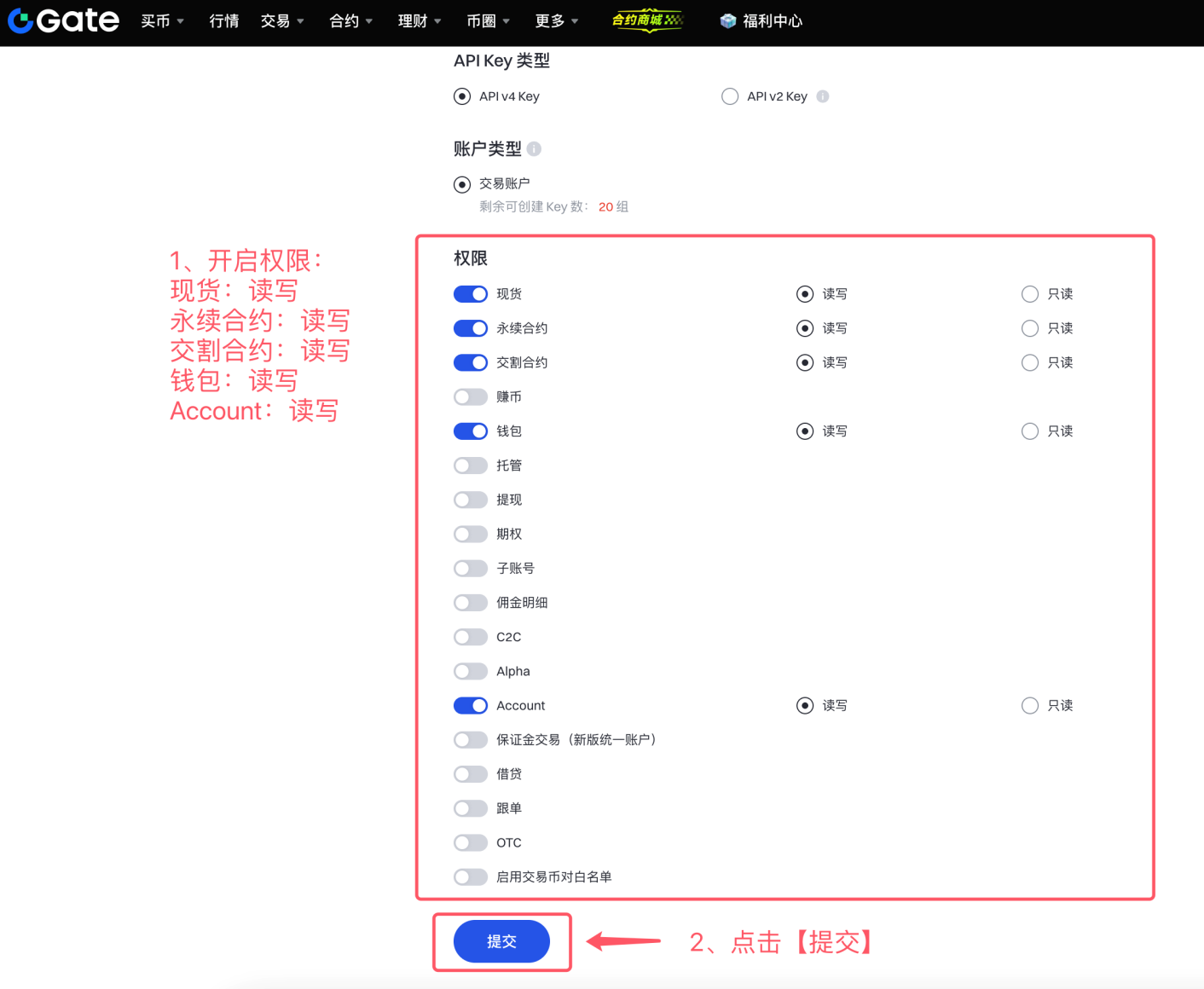Screen dimensions: 1204x989
Task: Disable the 现货 permission toggle
Action: pos(471,293)
